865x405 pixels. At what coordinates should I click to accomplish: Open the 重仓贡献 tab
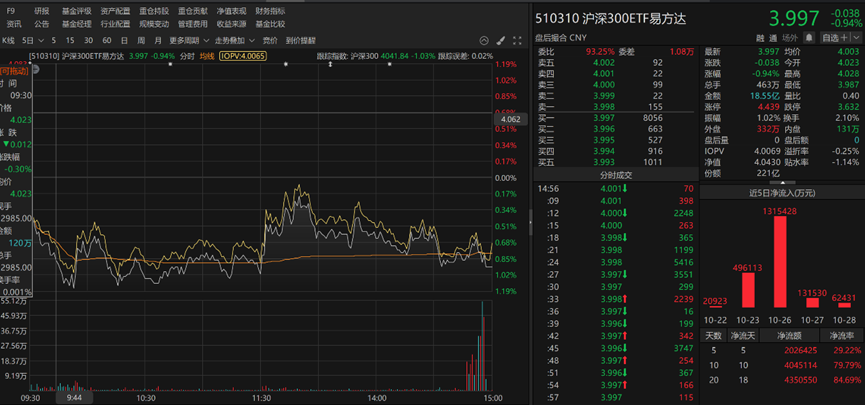193,10
